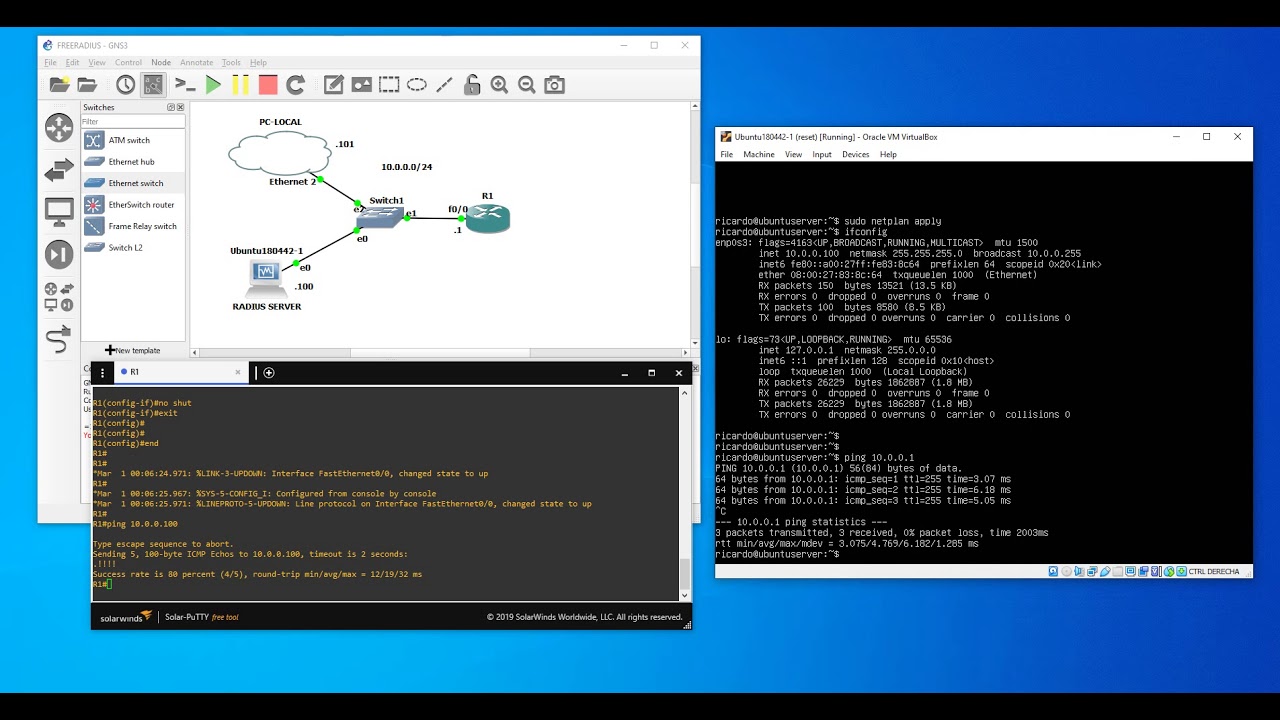Open Annotate menu in GNS3
1280x720 pixels.
[197, 62]
